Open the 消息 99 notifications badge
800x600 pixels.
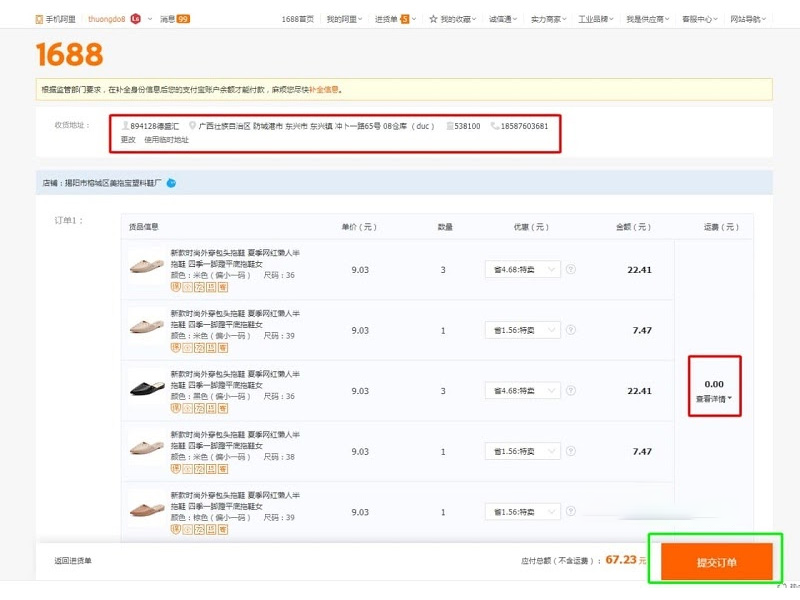tap(176, 17)
